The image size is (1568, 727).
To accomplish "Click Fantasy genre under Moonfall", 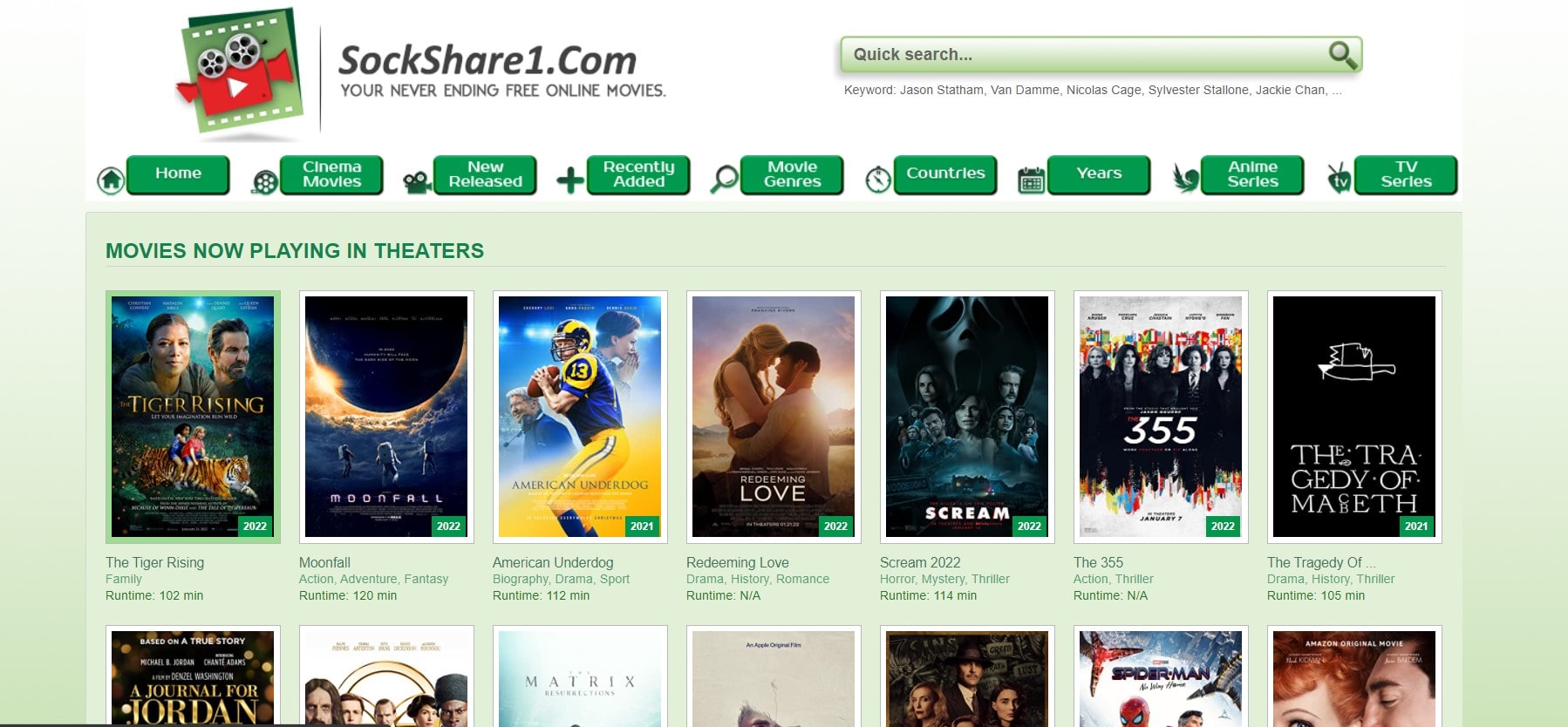I will coord(426,579).
